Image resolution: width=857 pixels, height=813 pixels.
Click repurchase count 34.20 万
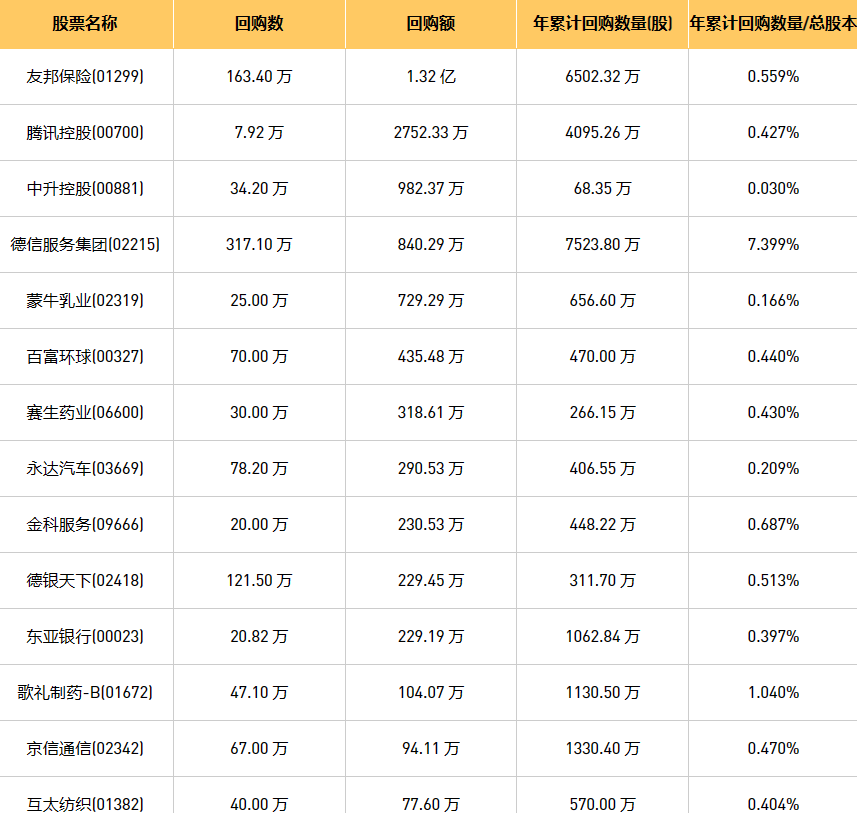coord(259,189)
